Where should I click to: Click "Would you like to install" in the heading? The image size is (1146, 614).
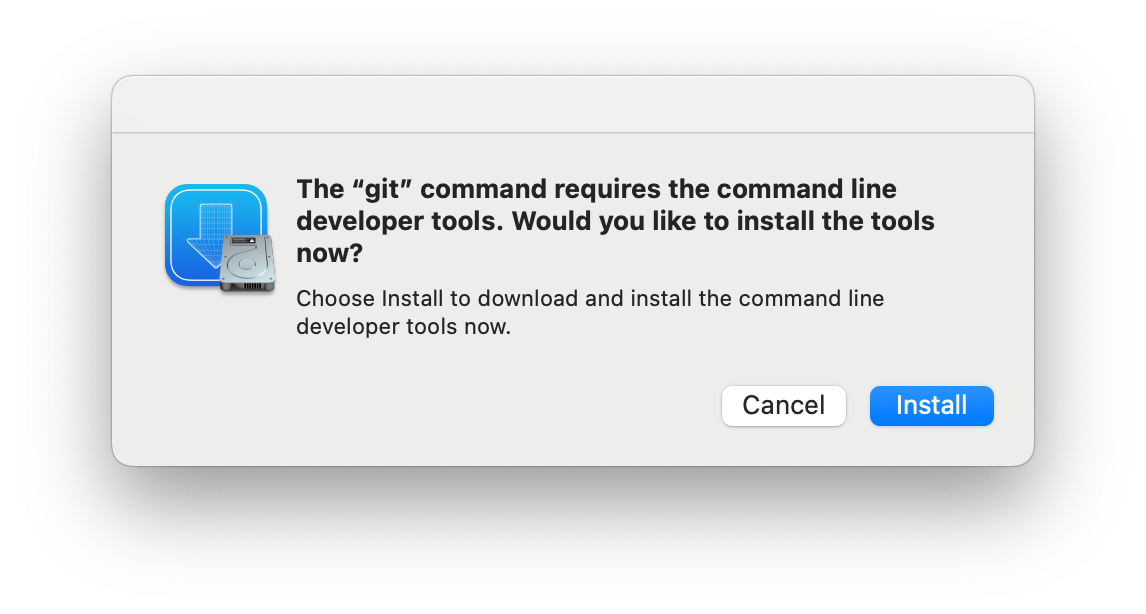click(x=621, y=221)
